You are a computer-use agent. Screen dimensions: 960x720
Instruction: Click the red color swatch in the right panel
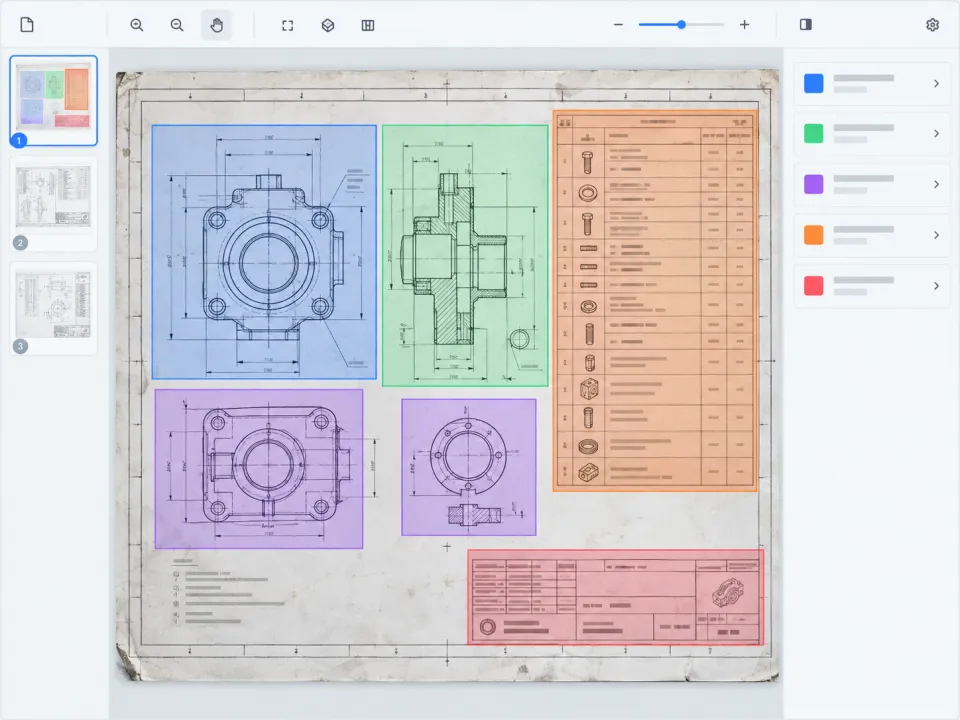click(x=814, y=286)
